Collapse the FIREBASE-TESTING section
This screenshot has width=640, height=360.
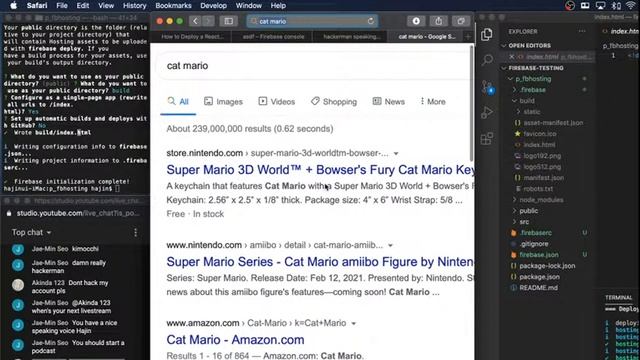tap(504, 68)
